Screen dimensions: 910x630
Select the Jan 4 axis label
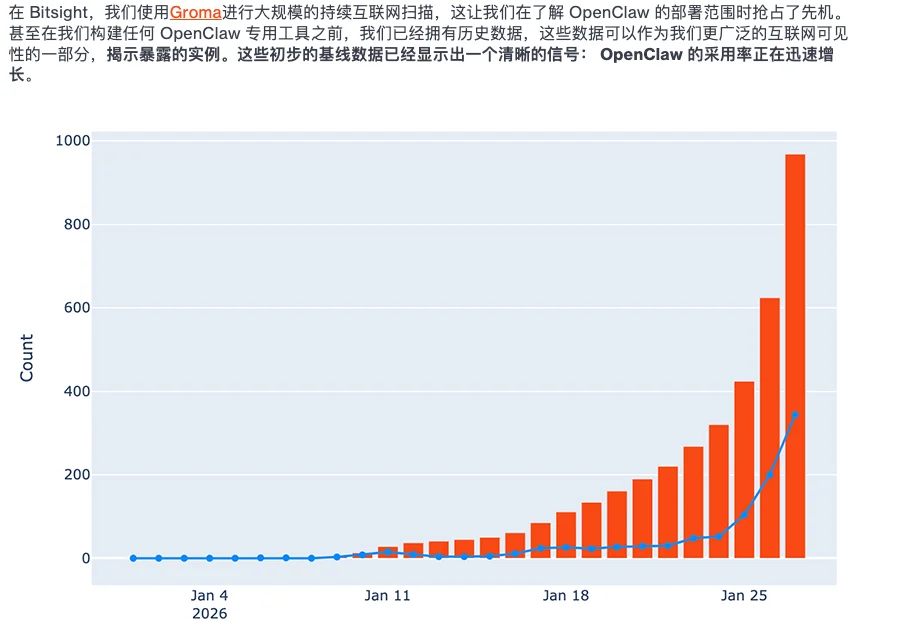pyautogui.click(x=208, y=594)
